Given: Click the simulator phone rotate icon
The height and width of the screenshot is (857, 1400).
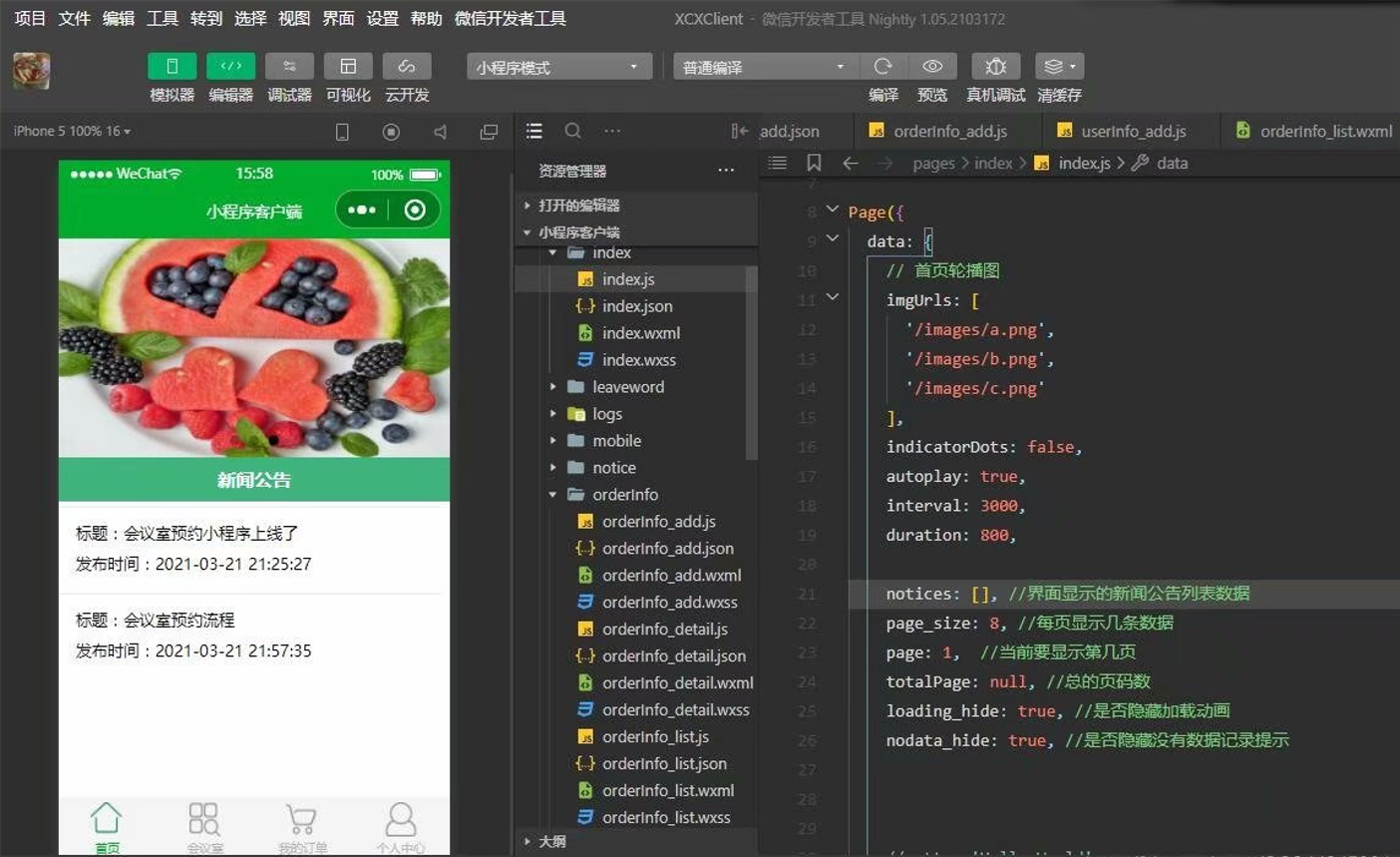Looking at the screenshot, I should tap(342, 132).
